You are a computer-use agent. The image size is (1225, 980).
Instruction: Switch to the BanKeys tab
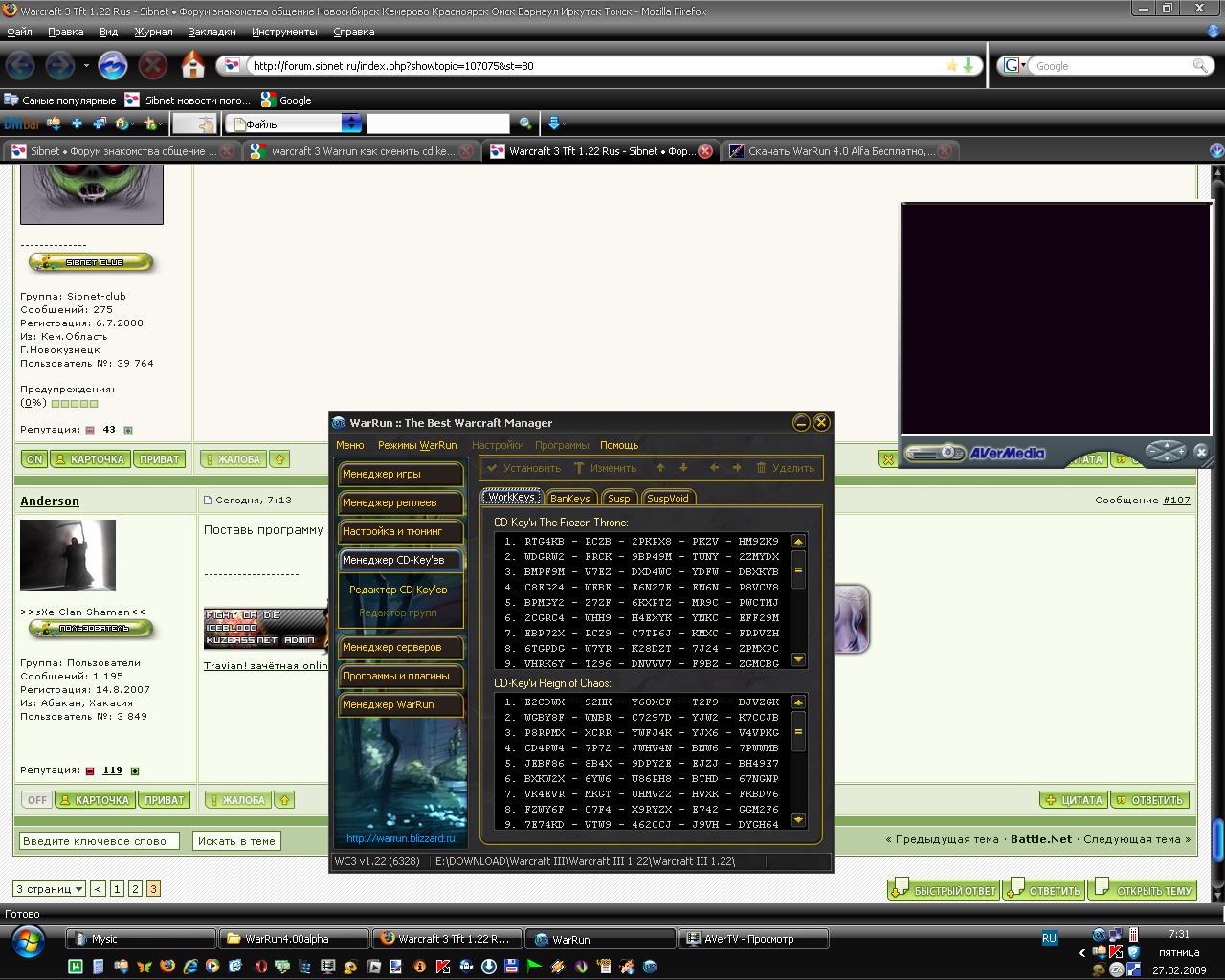click(x=570, y=498)
